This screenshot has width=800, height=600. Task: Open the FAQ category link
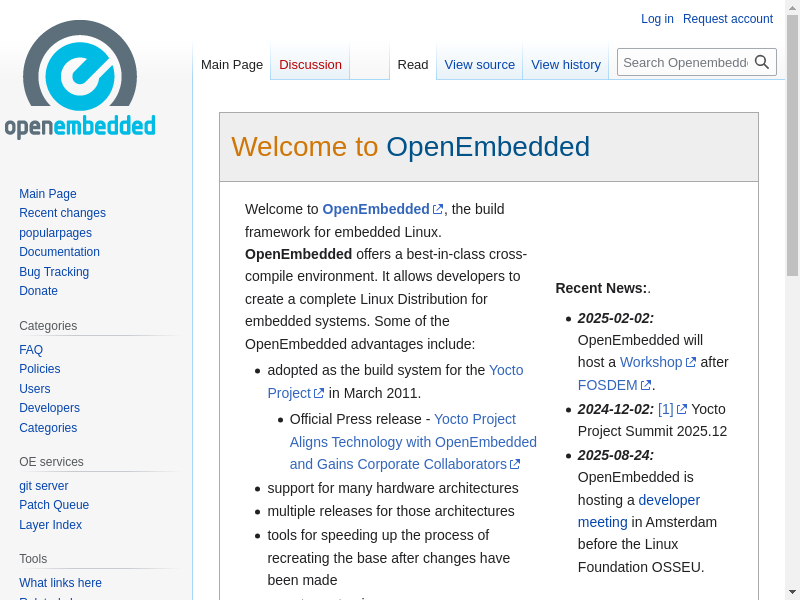click(x=31, y=350)
